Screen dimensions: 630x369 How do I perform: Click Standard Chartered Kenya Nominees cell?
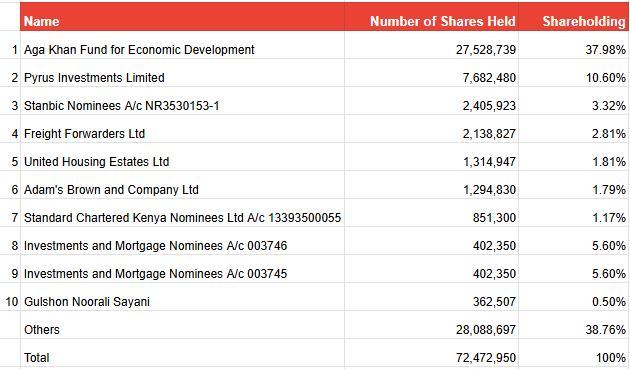(x=182, y=213)
